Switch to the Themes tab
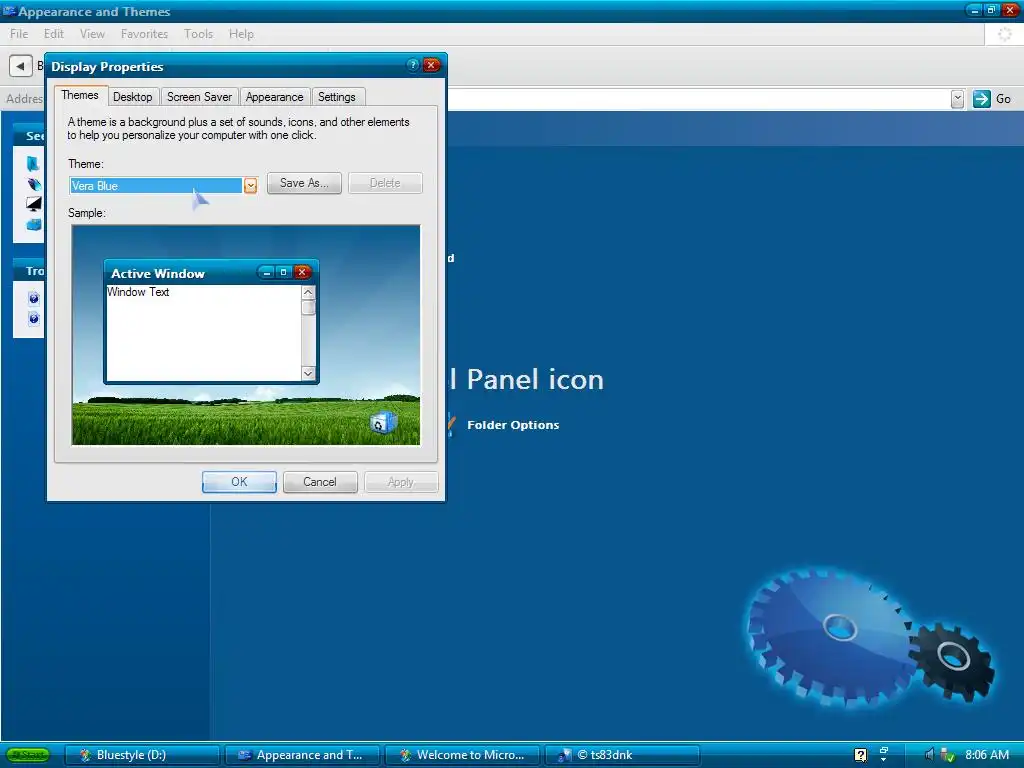Viewport: 1024px width, 768px height. (x=80, y=95)
